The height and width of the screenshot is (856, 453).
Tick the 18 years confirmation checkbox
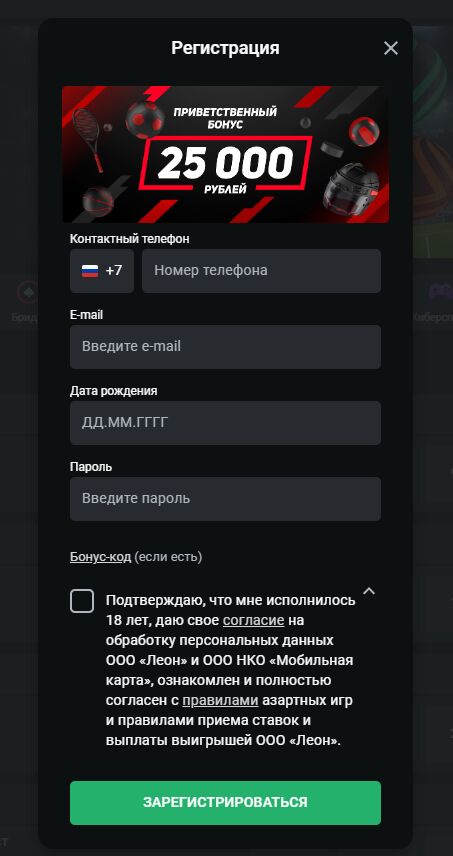pos(82,601)
